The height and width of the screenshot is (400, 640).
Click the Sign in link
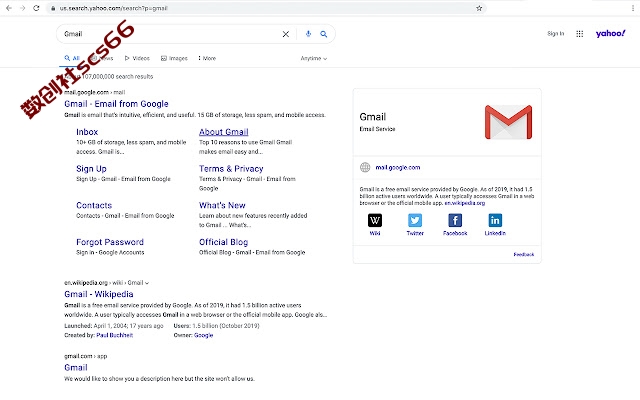pos(556,33)
